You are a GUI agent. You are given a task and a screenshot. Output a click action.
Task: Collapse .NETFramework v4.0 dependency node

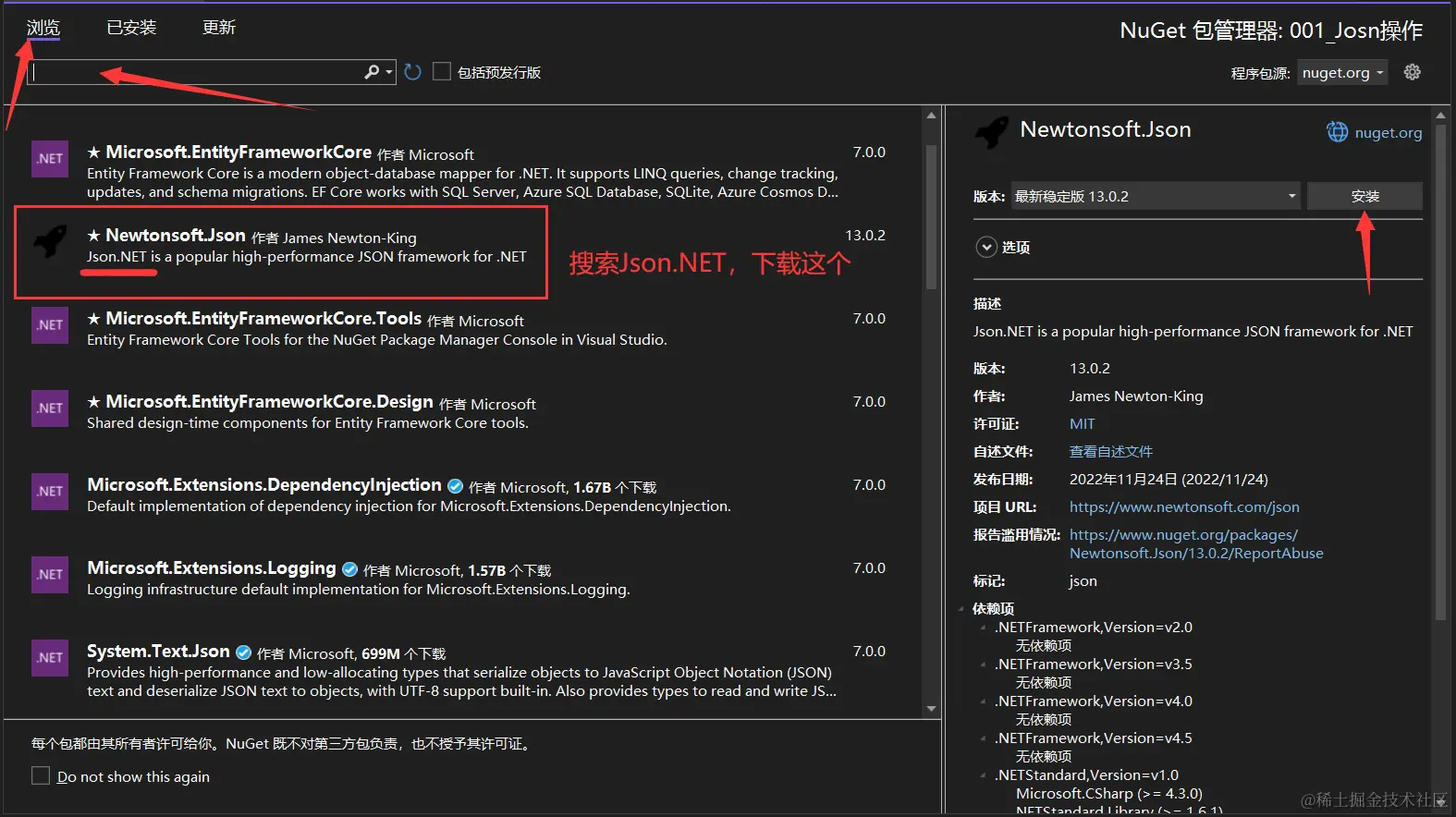tap(983, 701)
